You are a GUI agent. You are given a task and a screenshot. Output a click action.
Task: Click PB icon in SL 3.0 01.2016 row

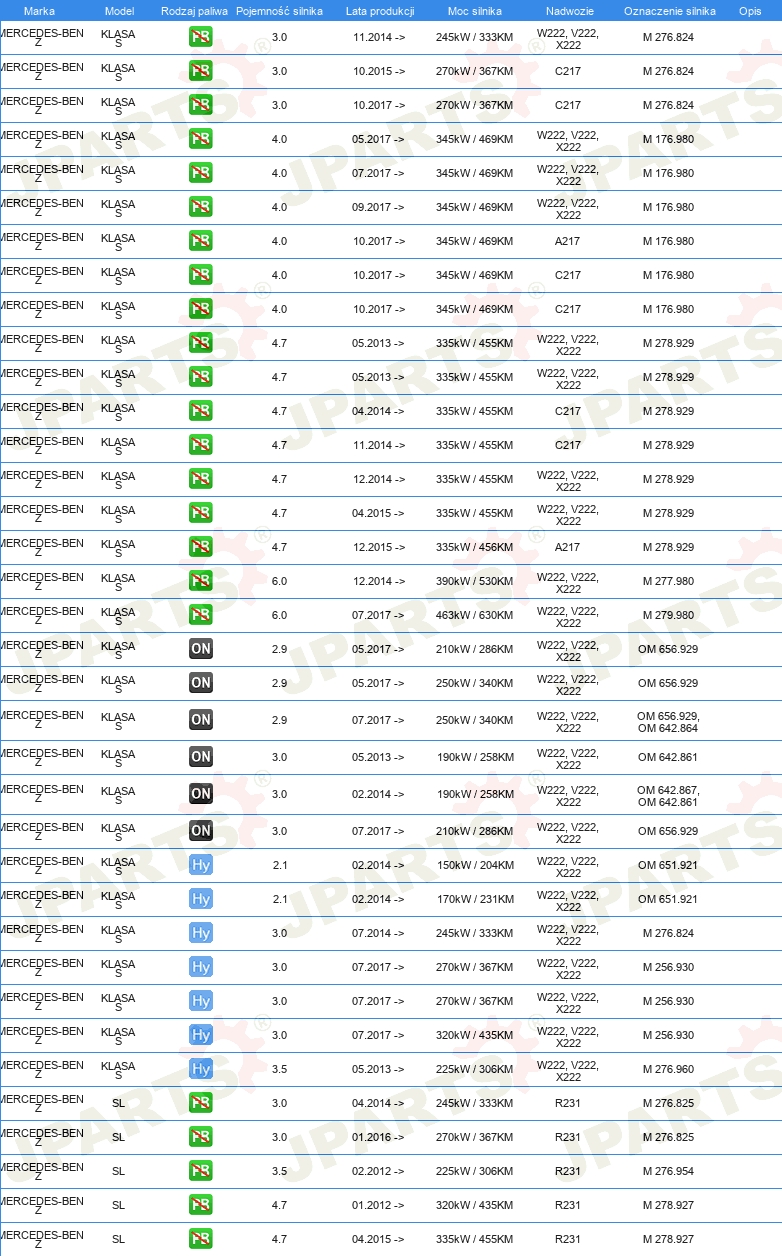201,1138
